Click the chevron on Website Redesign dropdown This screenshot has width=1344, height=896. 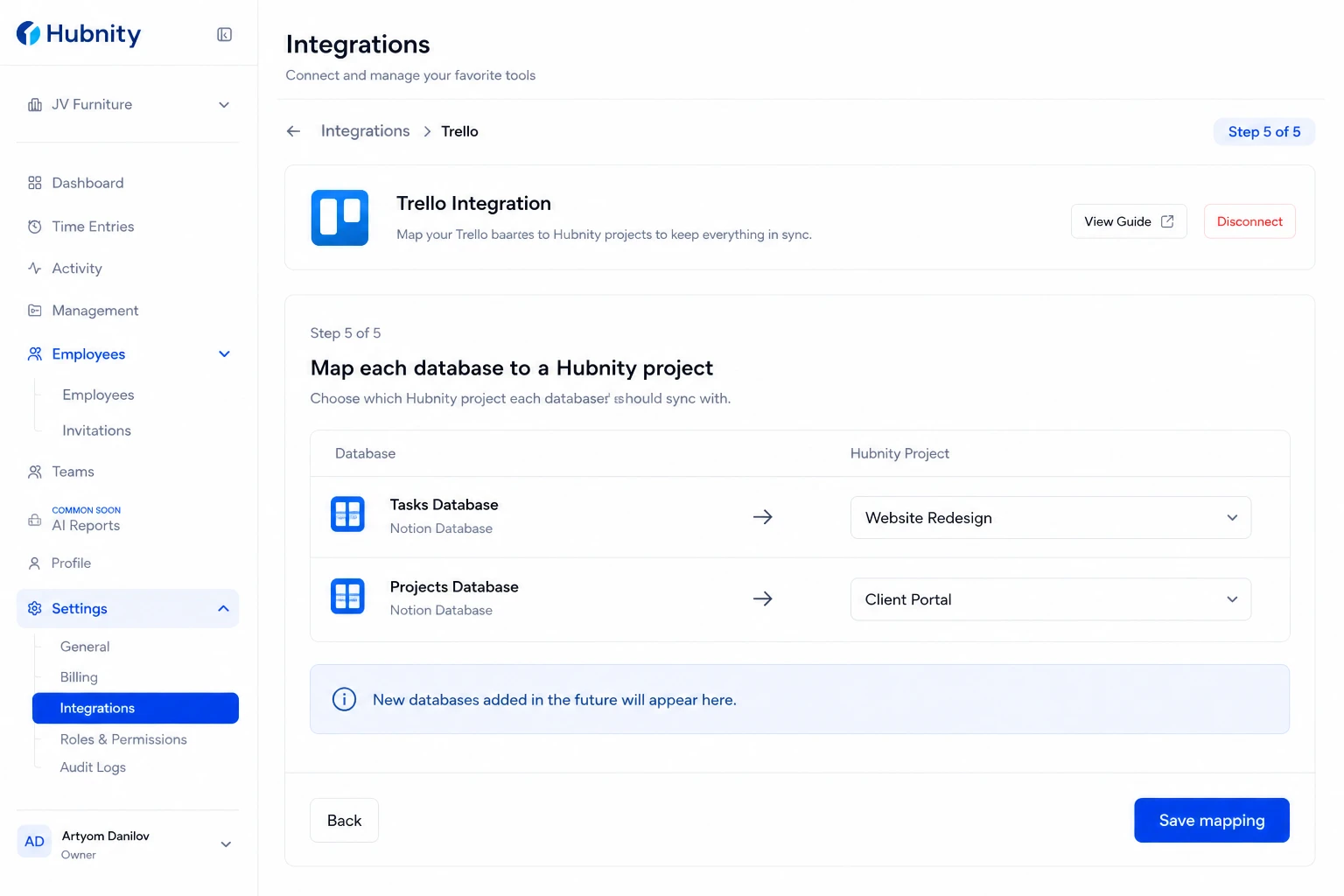[1232, 518]
